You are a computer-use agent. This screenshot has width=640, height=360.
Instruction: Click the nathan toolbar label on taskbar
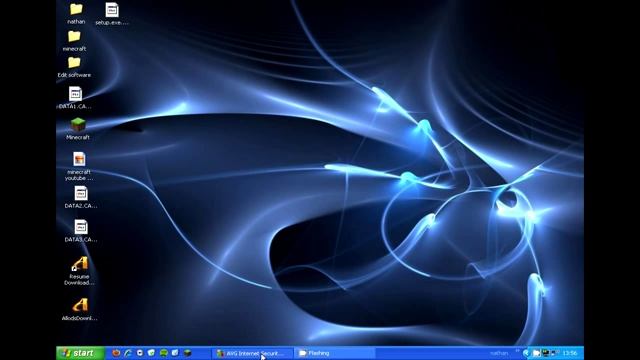point(499,353)
